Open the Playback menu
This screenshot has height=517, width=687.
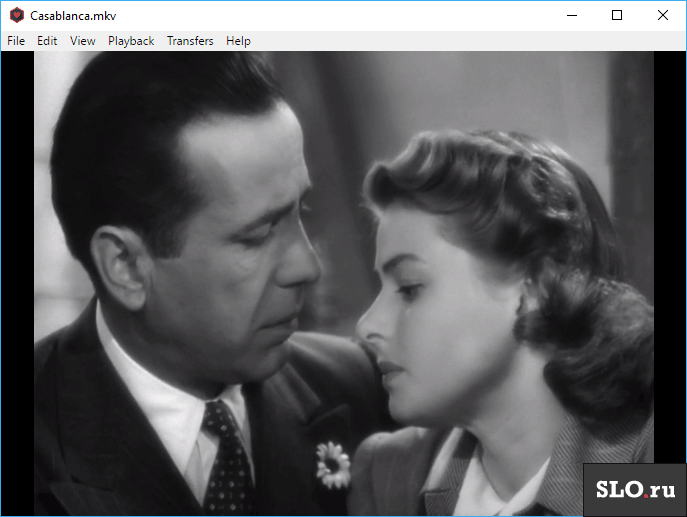131,41
